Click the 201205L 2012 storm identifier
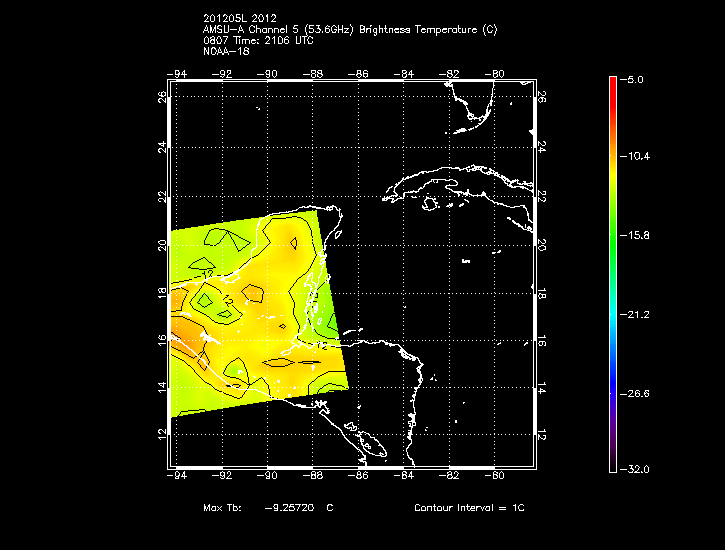Image resolution: width=725 pixels, height=550 pixels. click(x=240, y=18)
